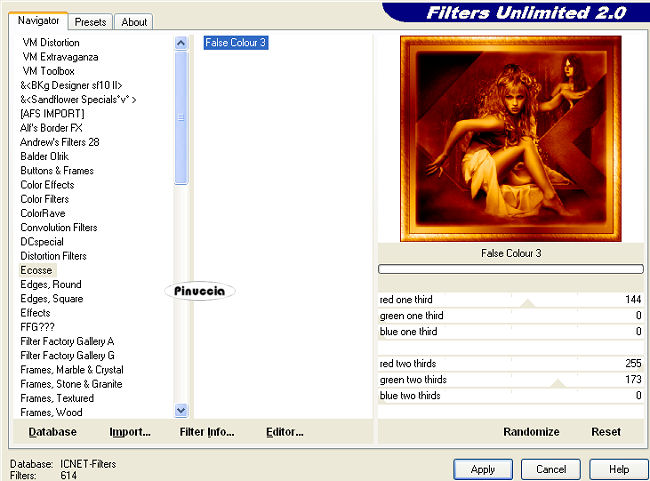Select the VM Extravaganza category
650x481 pixels.
[61, 57]
